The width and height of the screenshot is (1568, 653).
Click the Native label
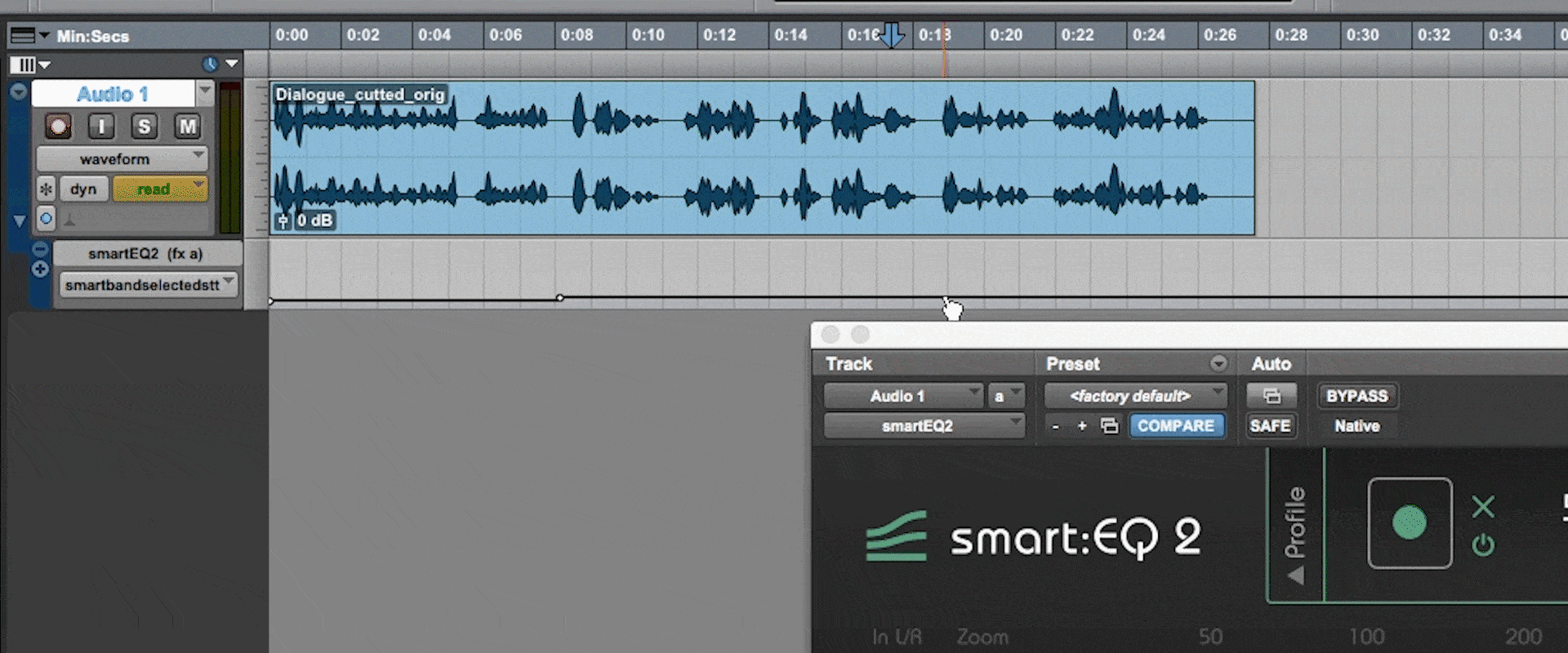click(1356, 426)
